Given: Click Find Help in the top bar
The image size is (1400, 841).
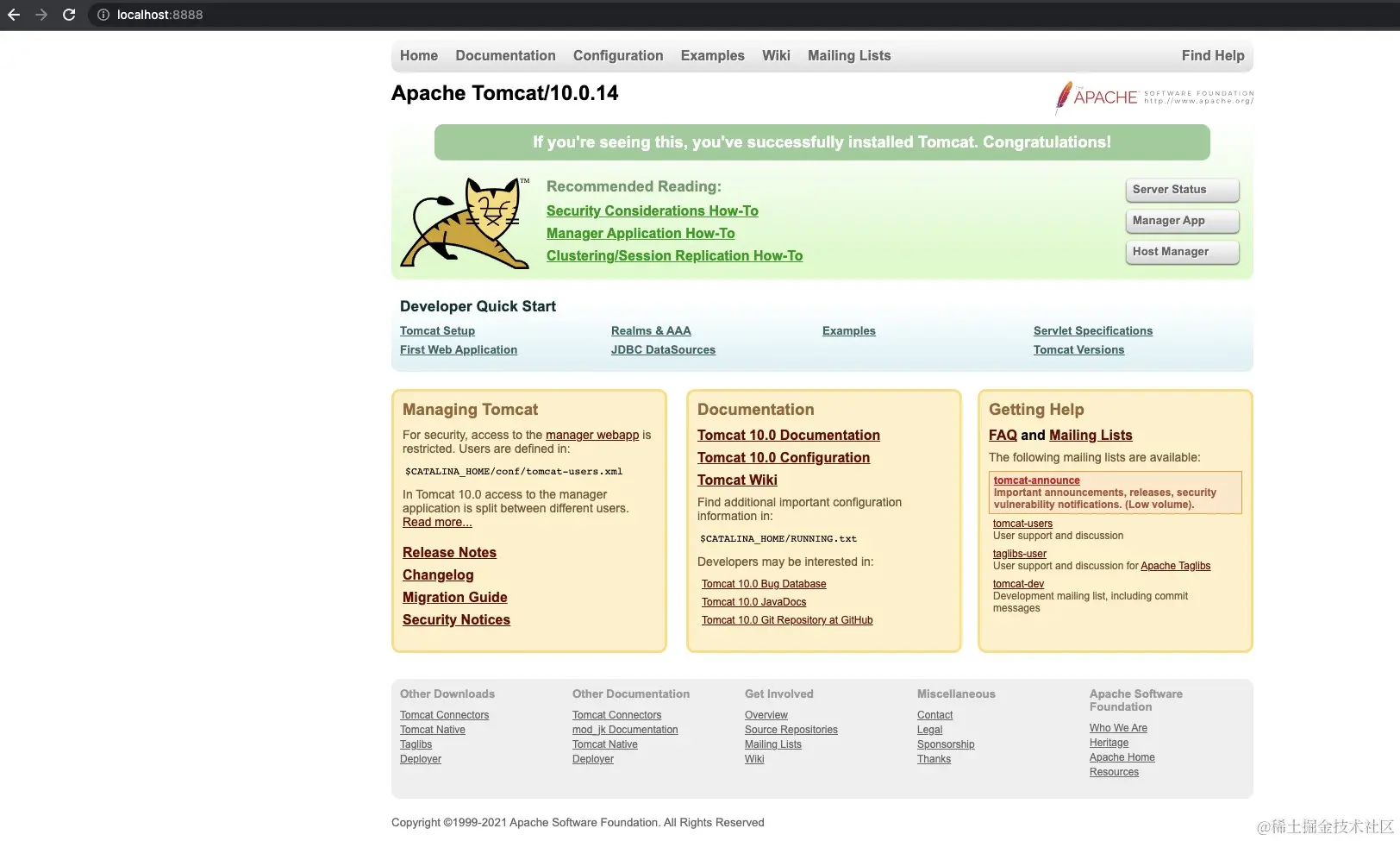Looking at the screenshot, I should 1213,55.
